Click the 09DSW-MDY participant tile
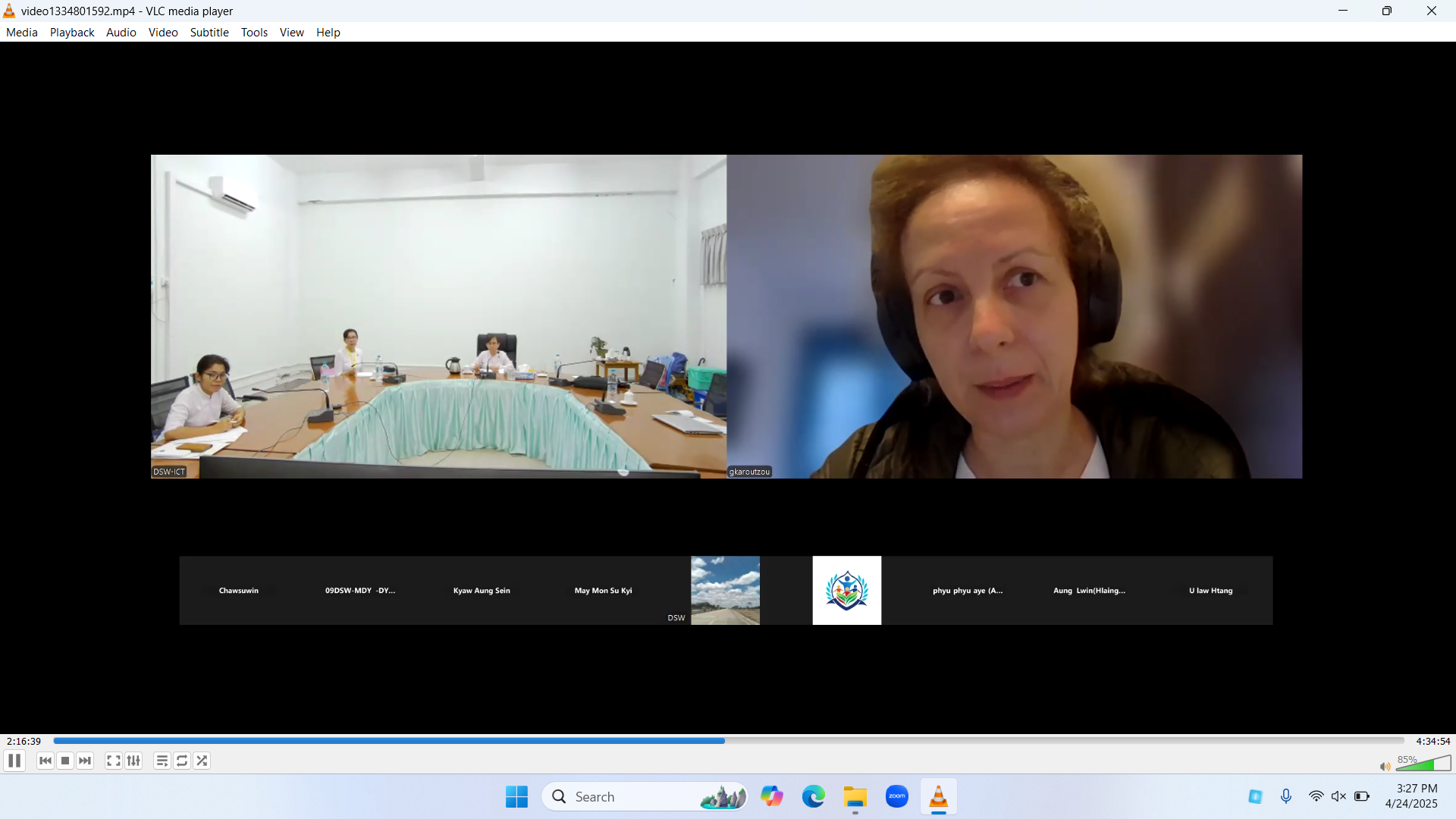Viewport: 1456px width, 819px height. [x=360, y=590]
